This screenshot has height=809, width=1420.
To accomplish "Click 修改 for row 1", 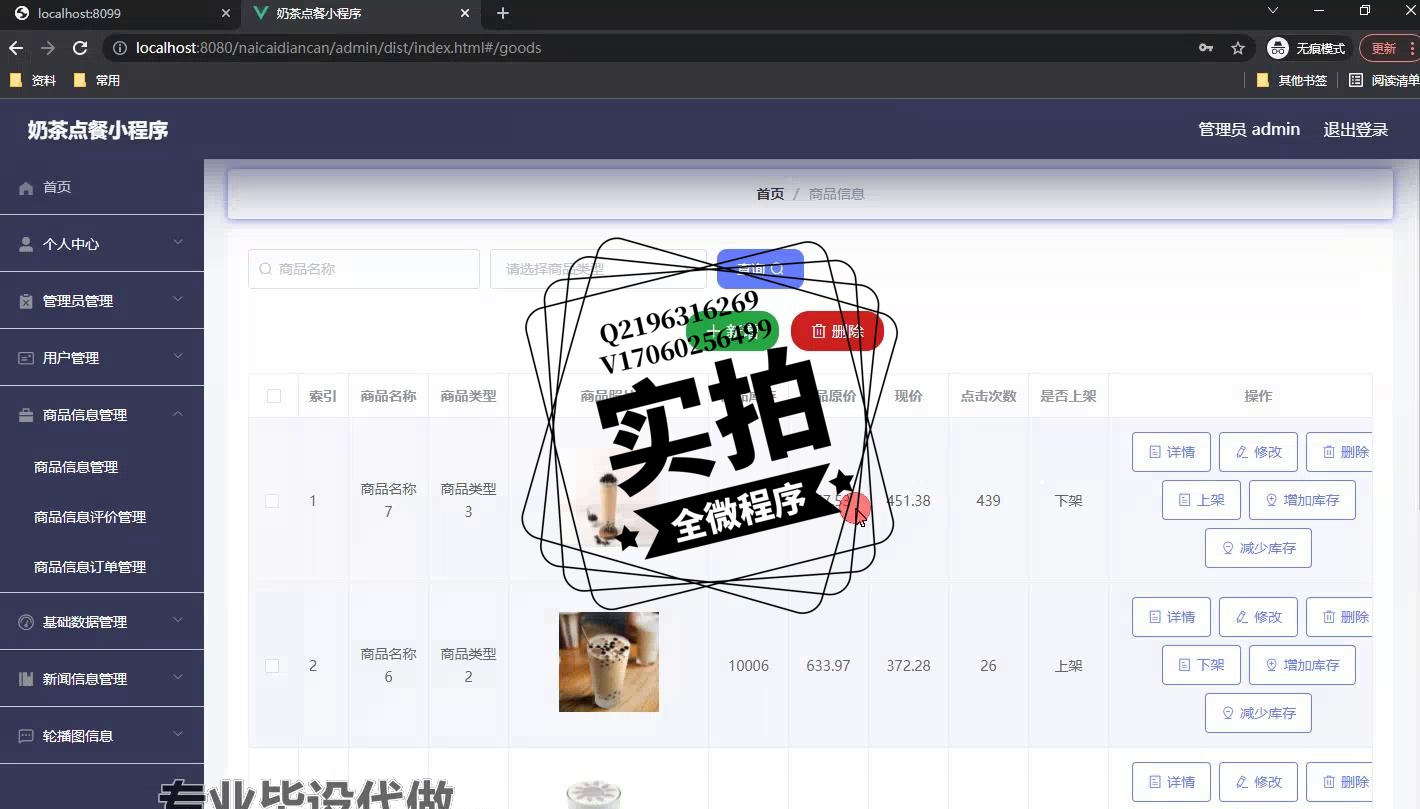I will click(x=1258, y=452).
